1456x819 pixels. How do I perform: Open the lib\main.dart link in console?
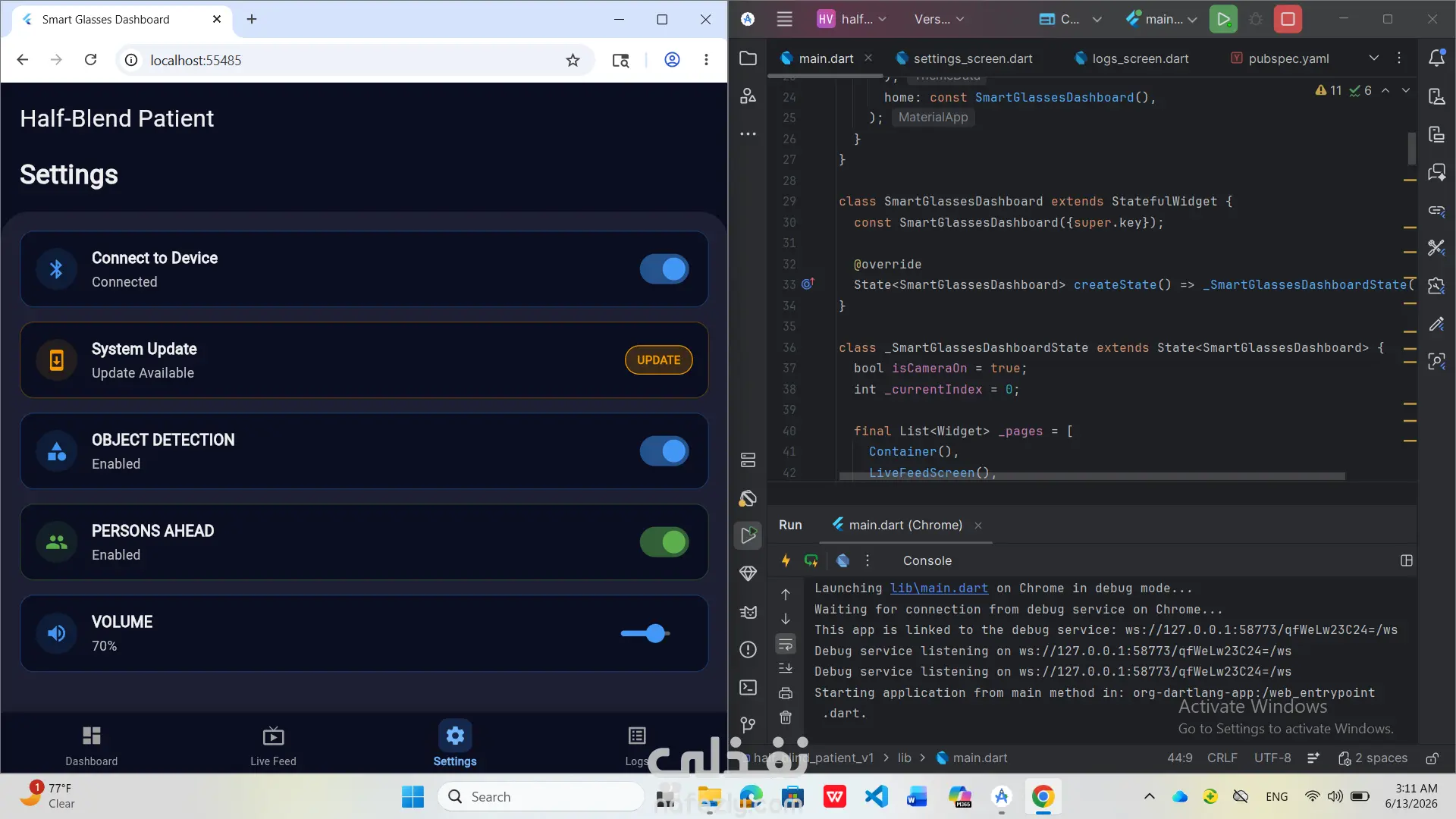tap(939, 588)
